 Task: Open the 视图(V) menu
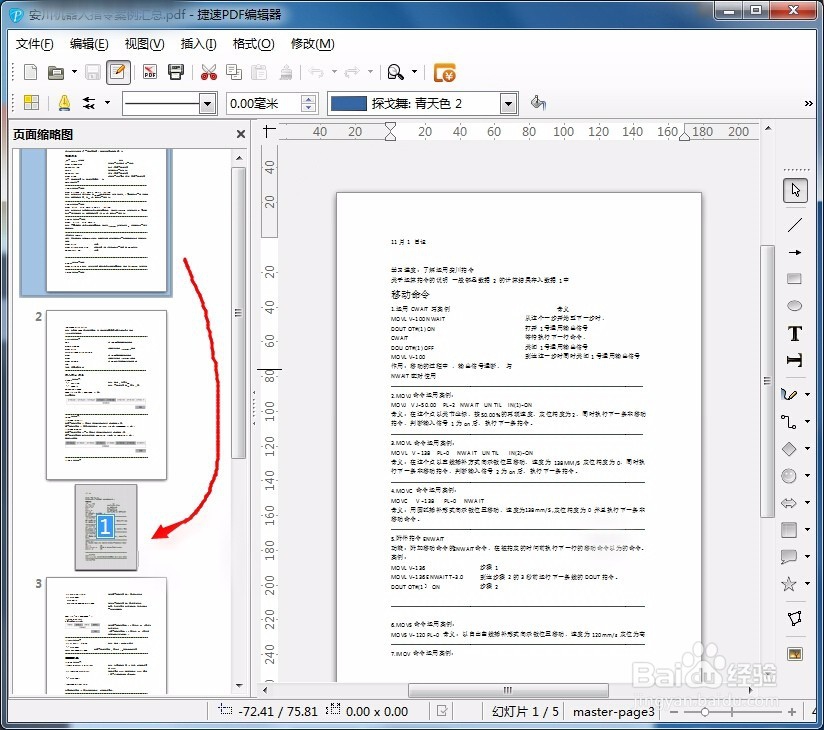[144, 44]
